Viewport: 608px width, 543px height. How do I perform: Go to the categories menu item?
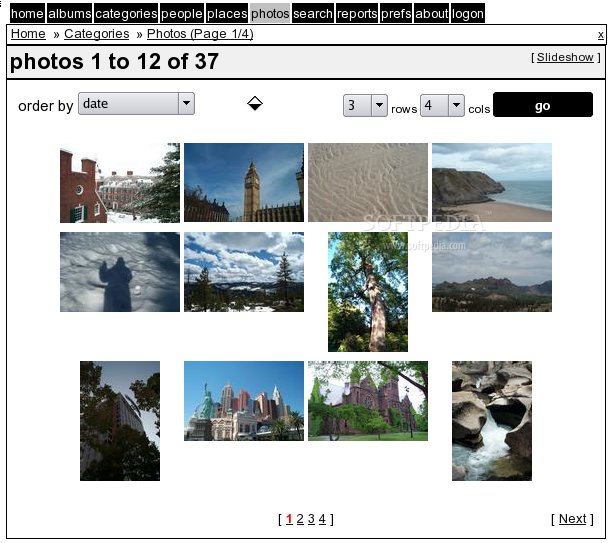coord(126,14)
